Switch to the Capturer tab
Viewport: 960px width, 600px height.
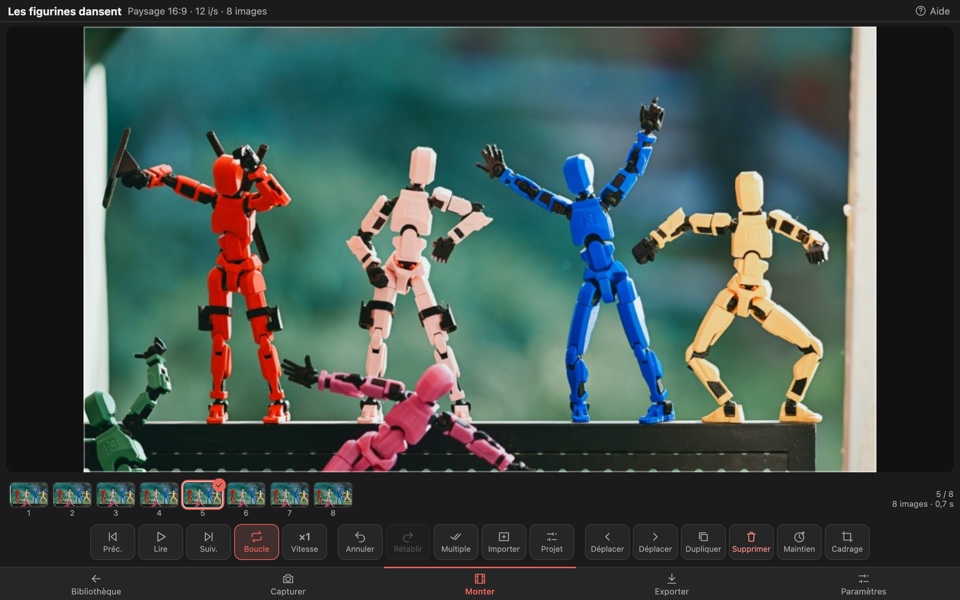tap(288, 584)
